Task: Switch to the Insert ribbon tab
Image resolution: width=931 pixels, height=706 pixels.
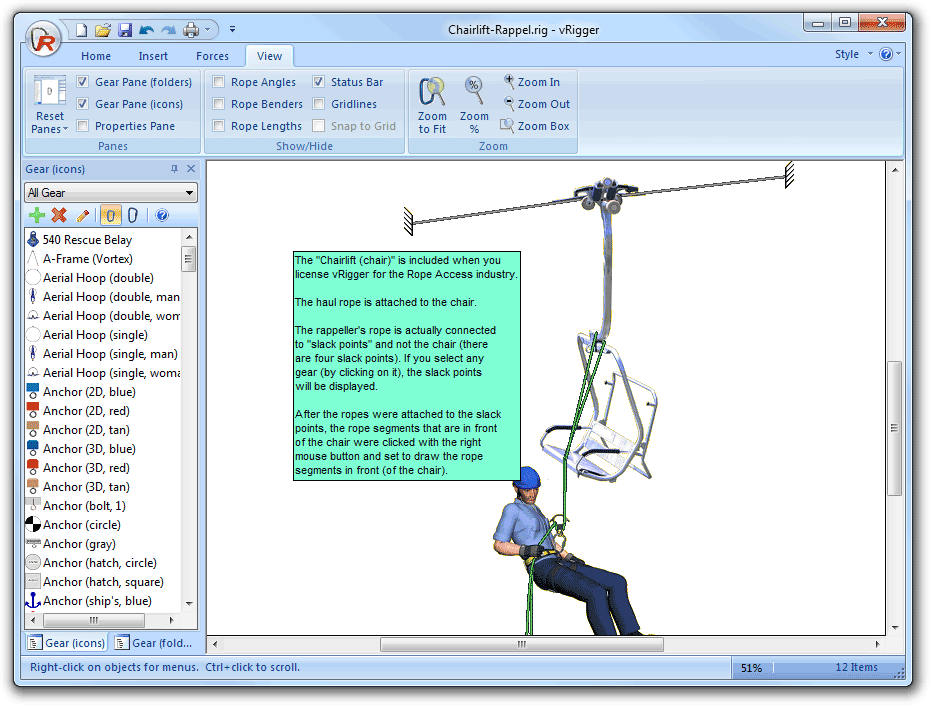Action: (x=153, y=56)
